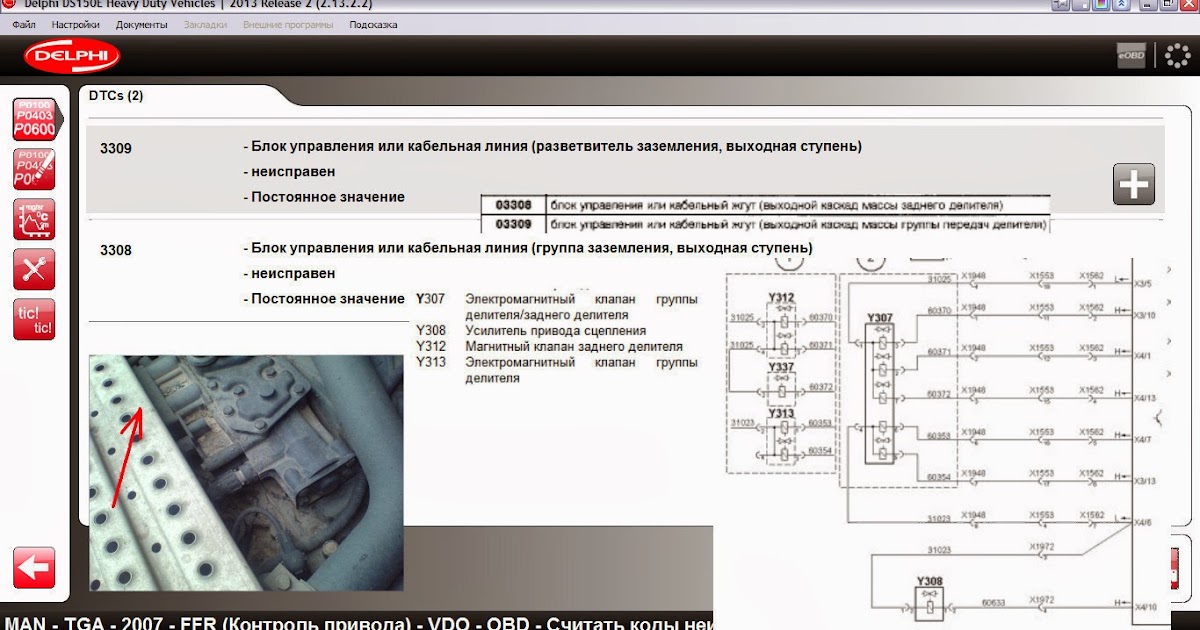
Task: Click connector pin X4/13 in the diagram
Action: click(1146, 397)
